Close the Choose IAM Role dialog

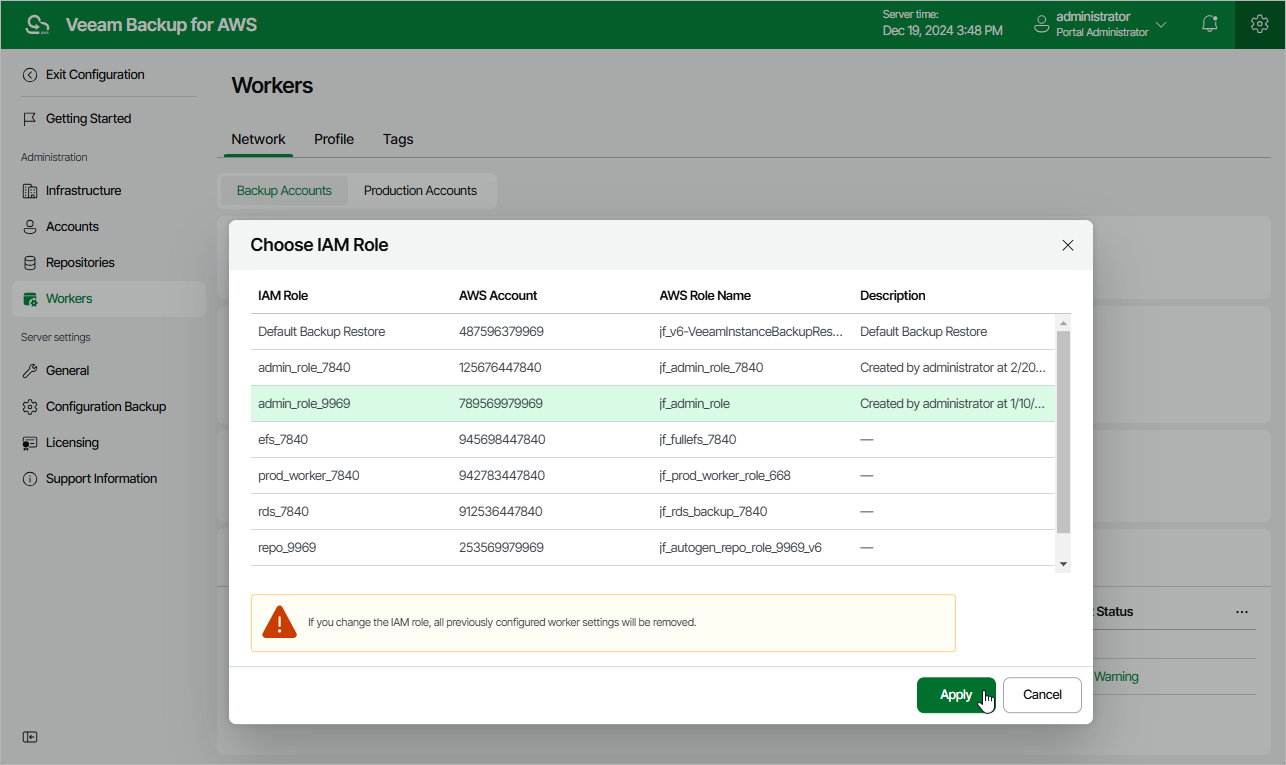[1067, 245]
